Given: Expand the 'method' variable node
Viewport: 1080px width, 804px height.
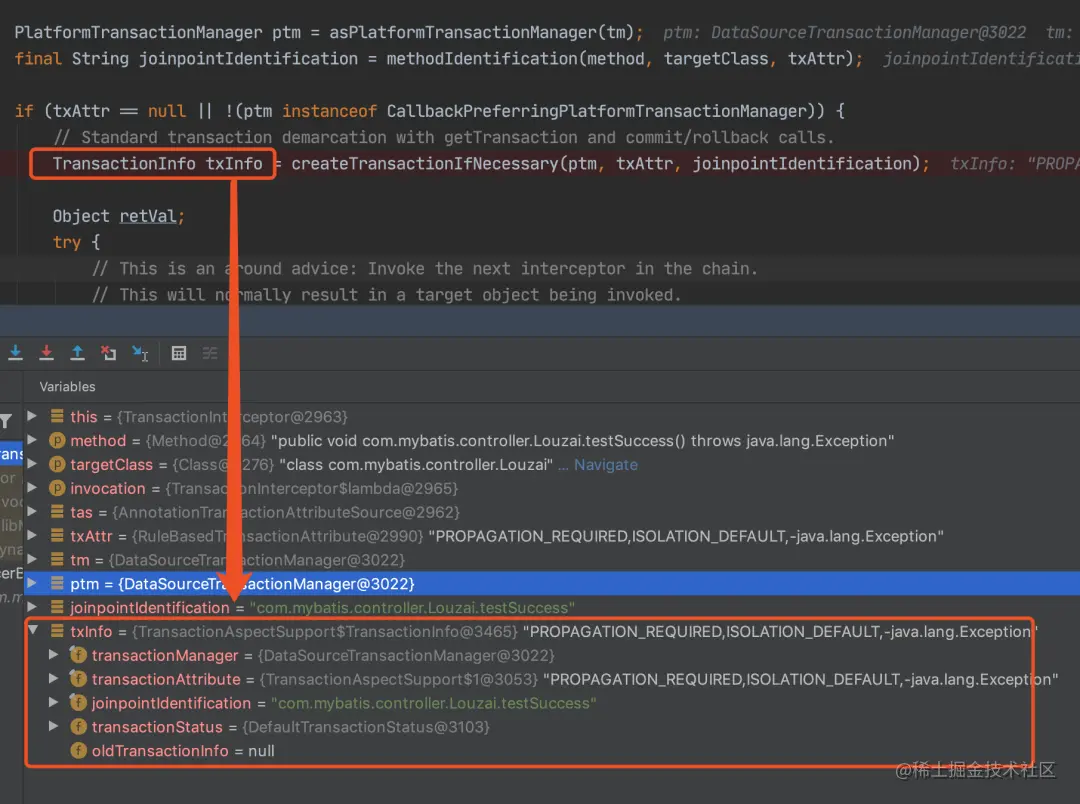Looking at the screenshot, I should [32, 440].
